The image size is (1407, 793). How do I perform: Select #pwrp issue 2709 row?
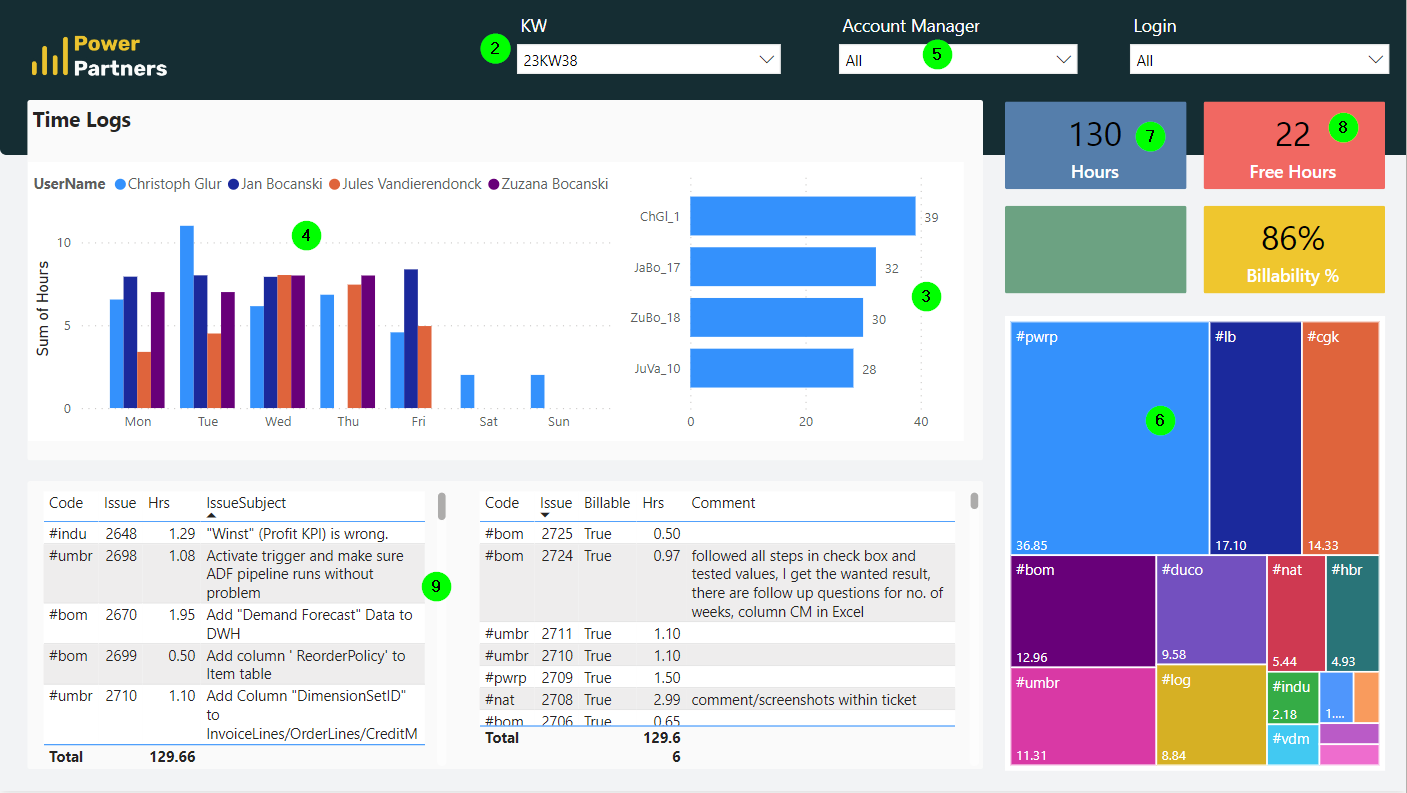[717, 677]
